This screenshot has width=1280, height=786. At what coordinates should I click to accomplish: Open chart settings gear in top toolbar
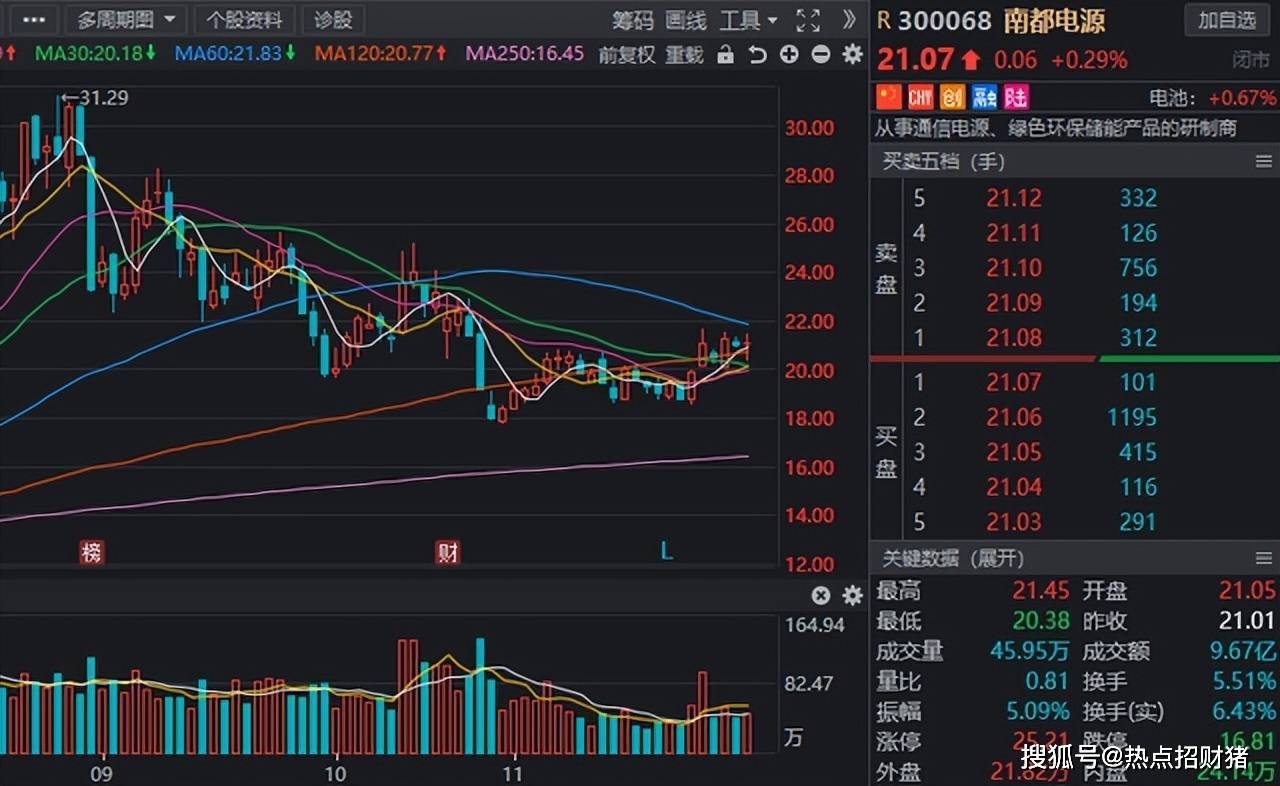(x=853, y=54)
